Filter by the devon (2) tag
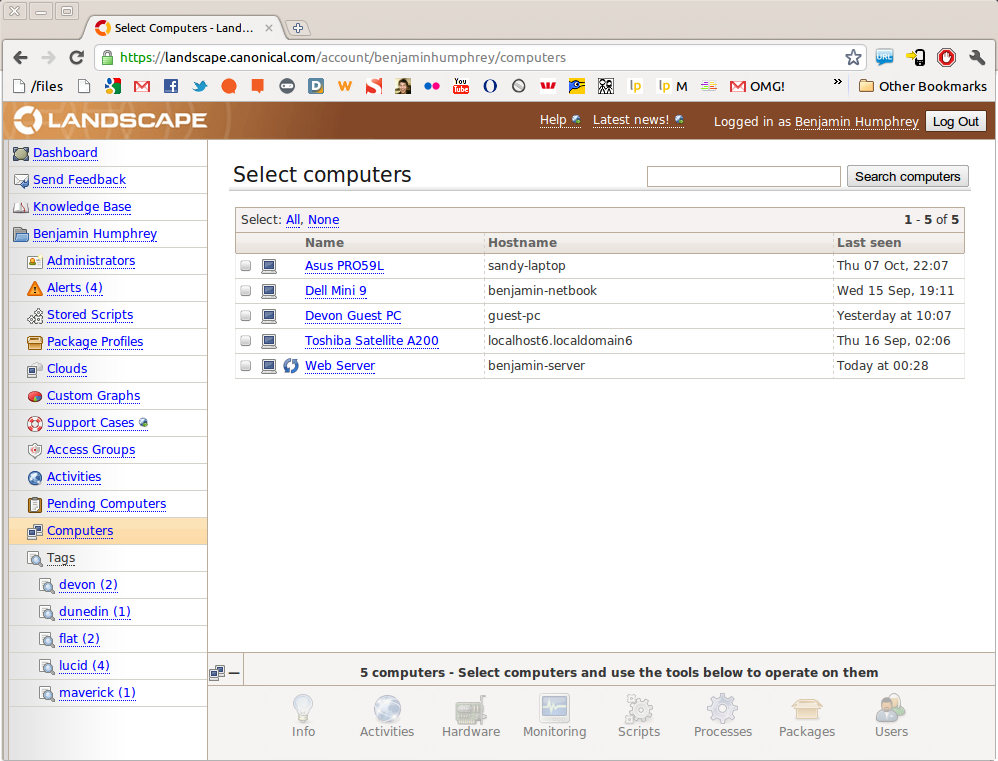Viewport: 998px width, 761px height. (88, 585)
